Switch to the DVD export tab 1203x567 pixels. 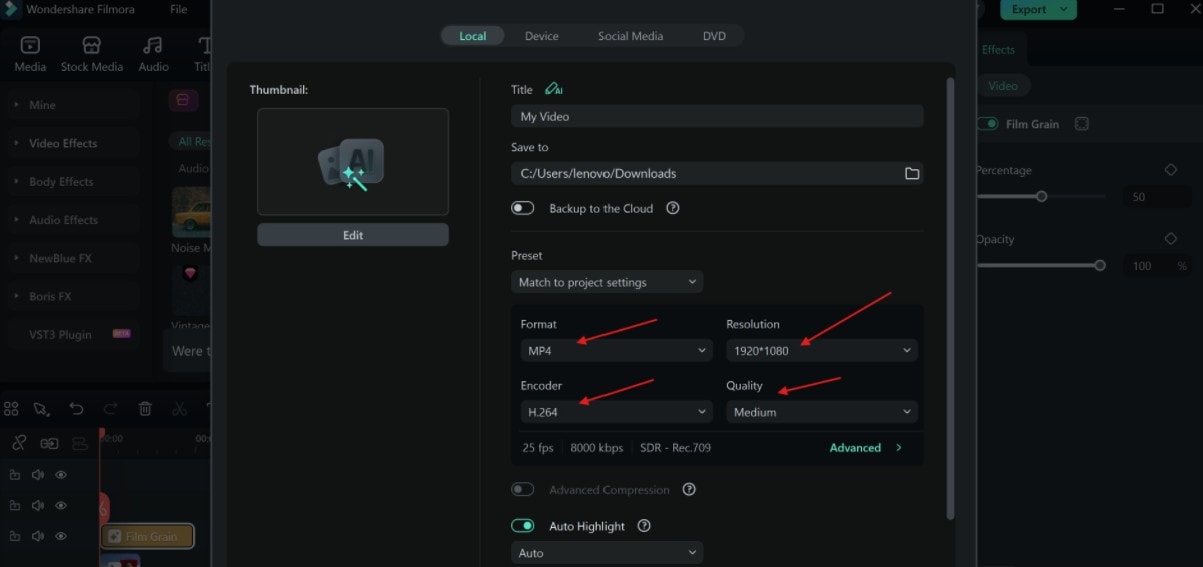tap(714, 36)
